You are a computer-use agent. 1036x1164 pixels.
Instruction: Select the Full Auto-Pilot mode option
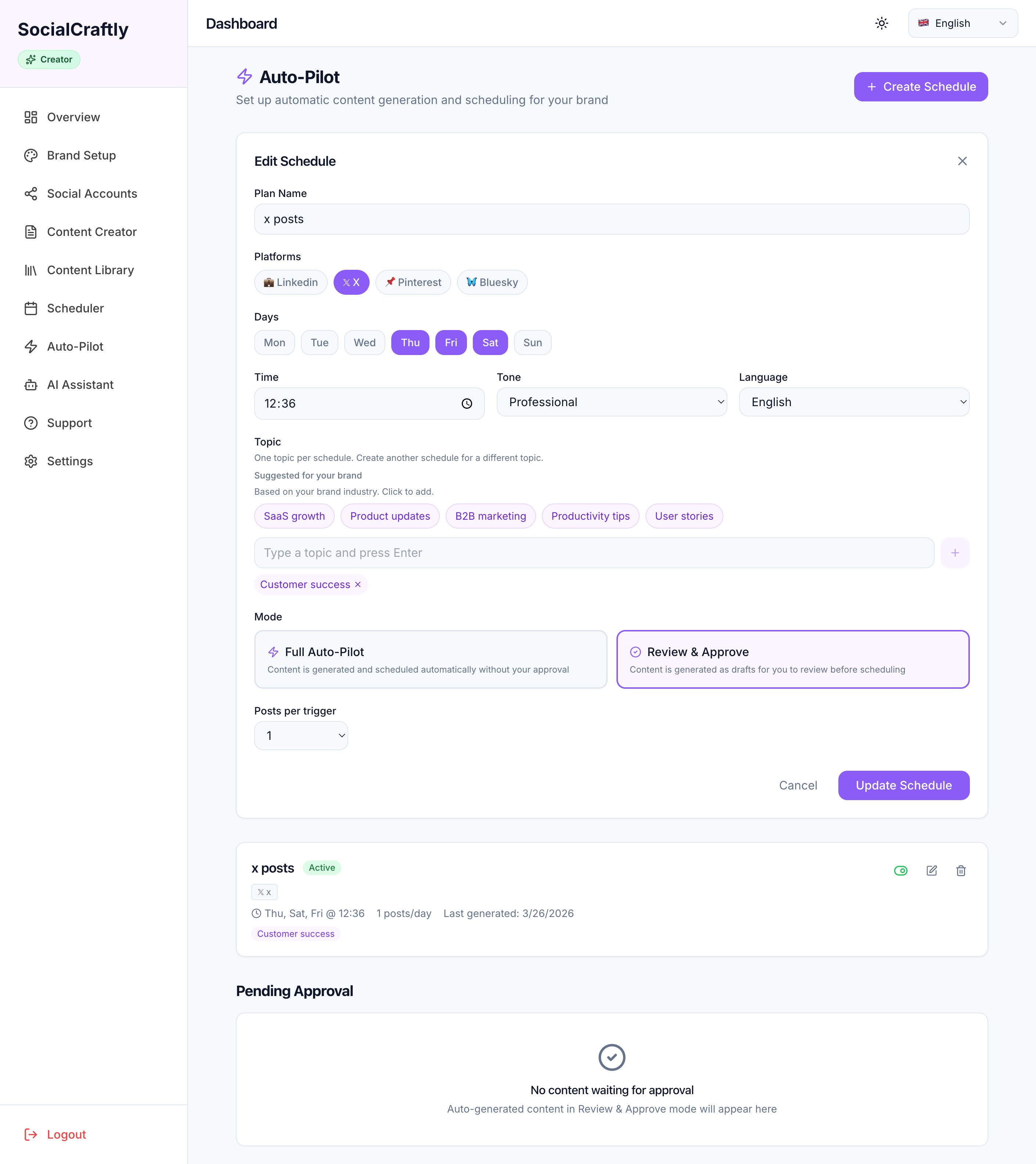click(430, 659)
